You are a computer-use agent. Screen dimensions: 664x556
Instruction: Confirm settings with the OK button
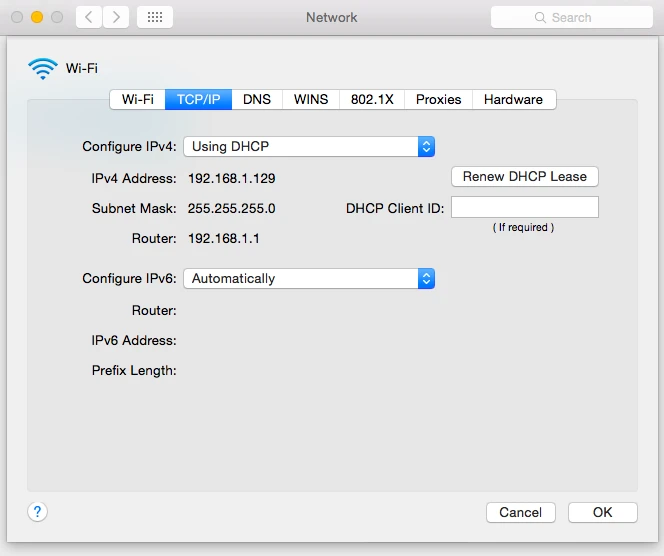coord(602,512)
